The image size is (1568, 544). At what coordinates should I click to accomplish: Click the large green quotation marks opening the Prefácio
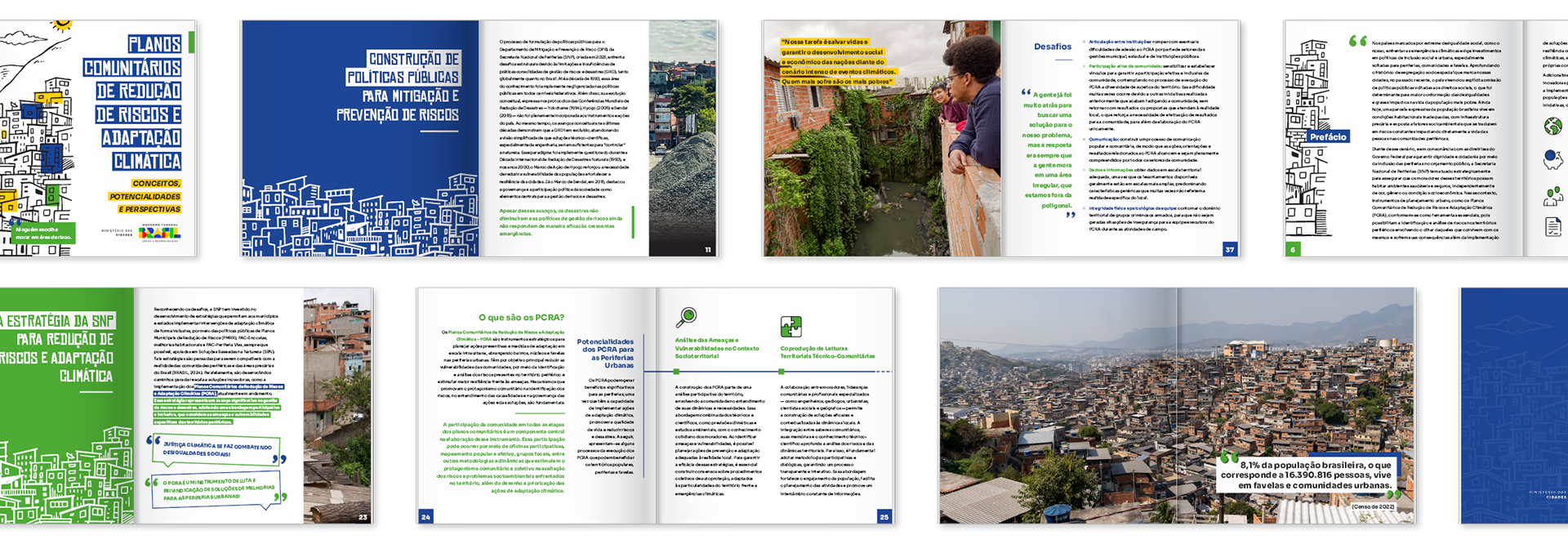click(1357, 41)
